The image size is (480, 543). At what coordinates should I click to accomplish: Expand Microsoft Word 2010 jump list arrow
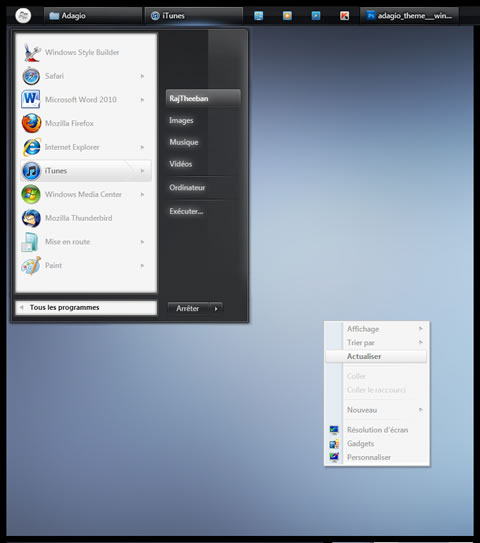pyautogui.click(x=142, y=100)
